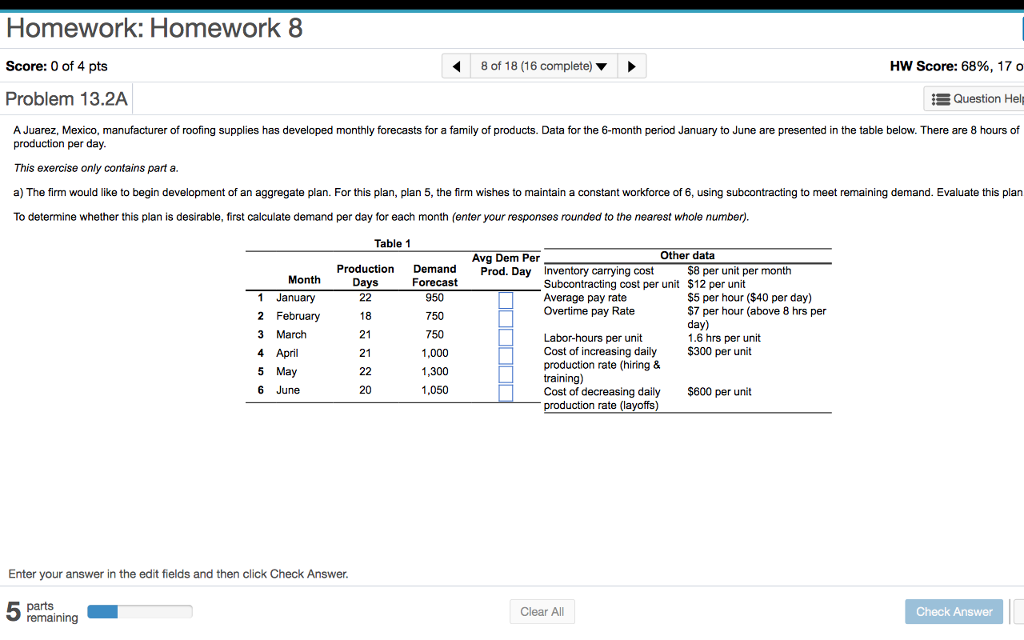Click June's answer entry box
This screenshot has width=1024, height=640.
(x=505, y=393)
